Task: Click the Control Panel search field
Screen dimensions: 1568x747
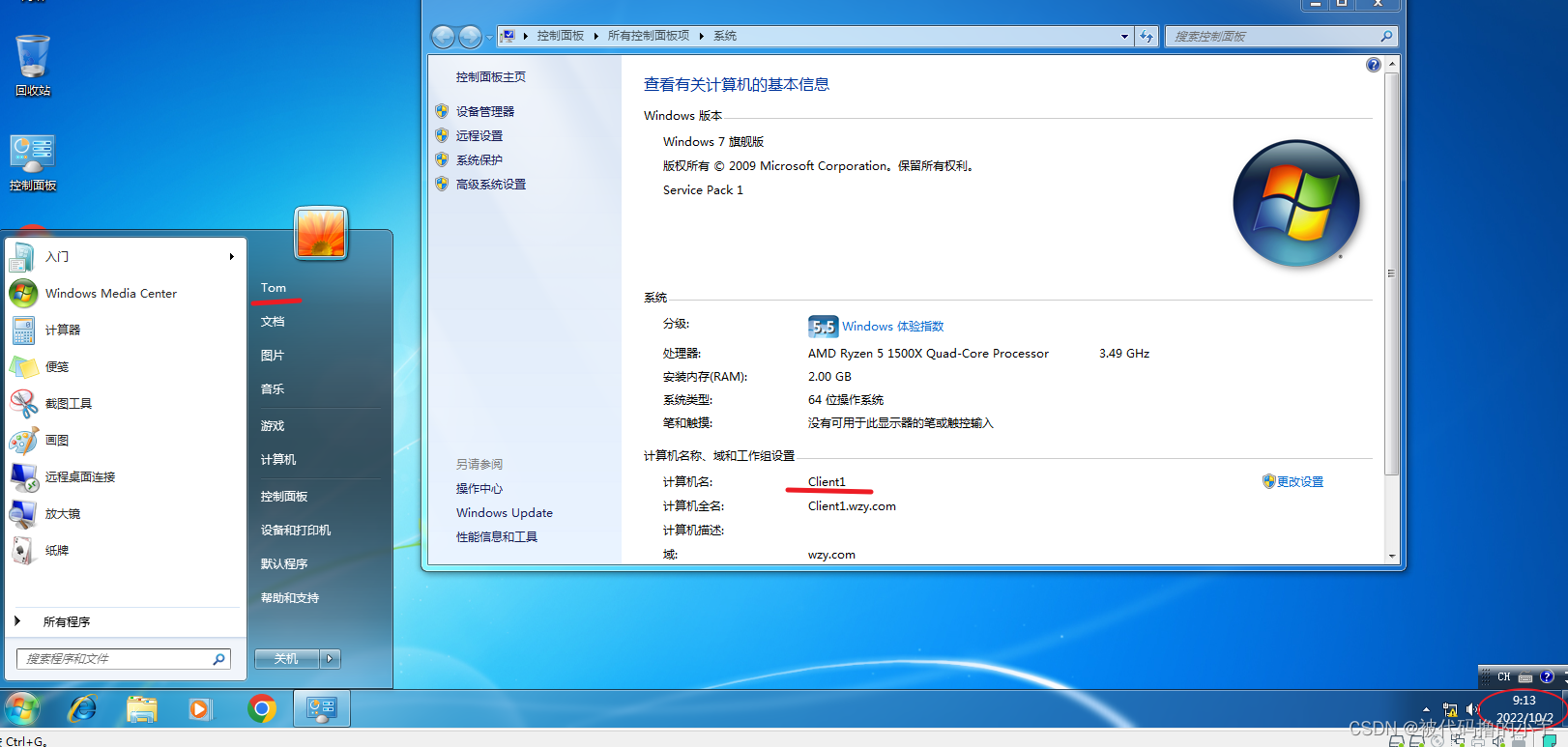Action: coord(1282,36)
